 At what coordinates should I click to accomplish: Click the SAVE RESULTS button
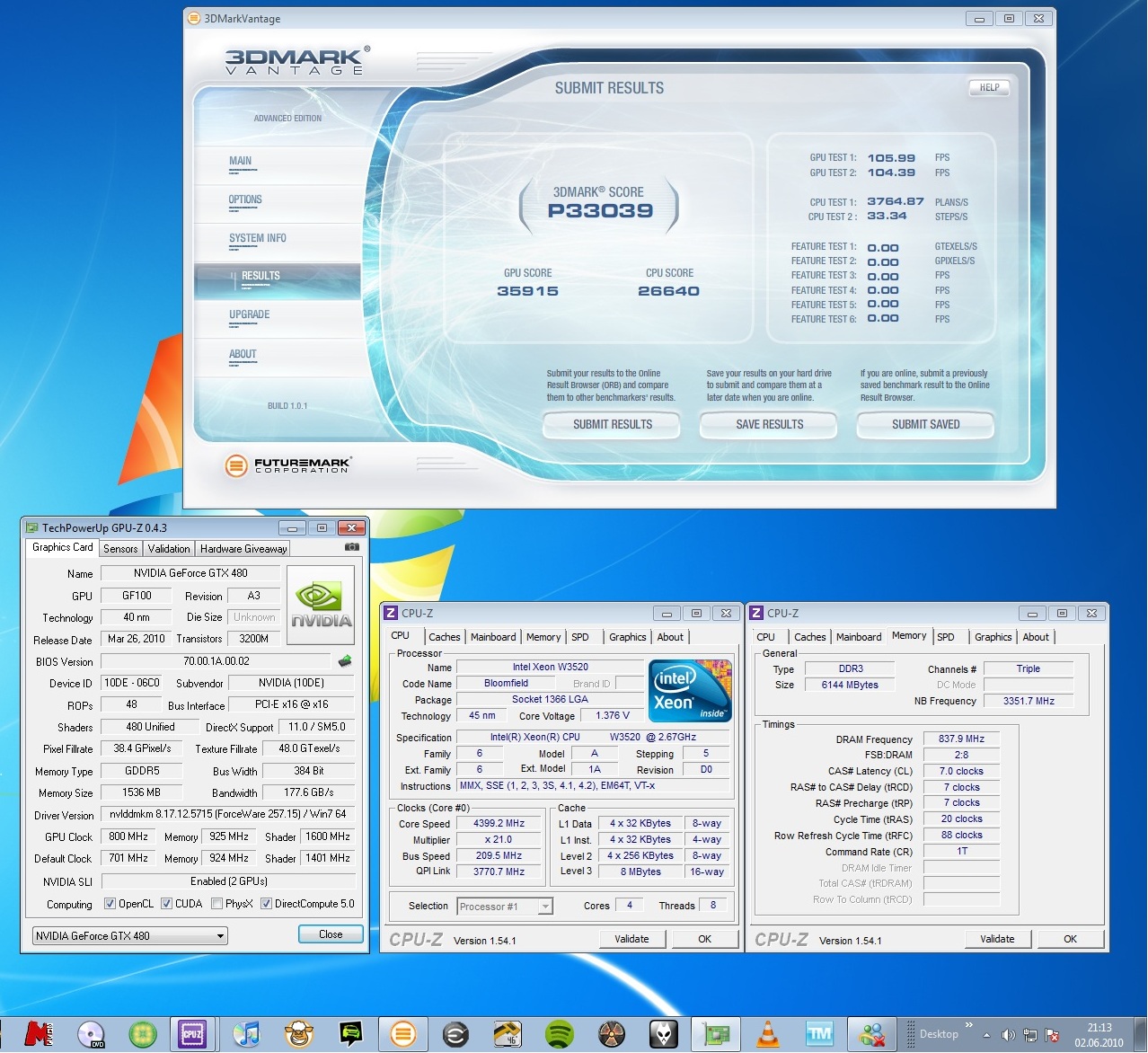(770, 424)
